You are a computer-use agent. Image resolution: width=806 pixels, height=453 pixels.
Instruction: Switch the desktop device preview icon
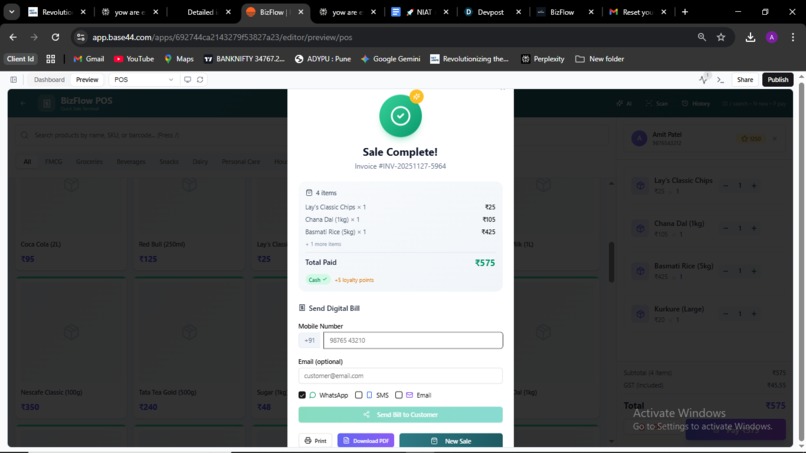pyautogui.click(x=188, y=80)
